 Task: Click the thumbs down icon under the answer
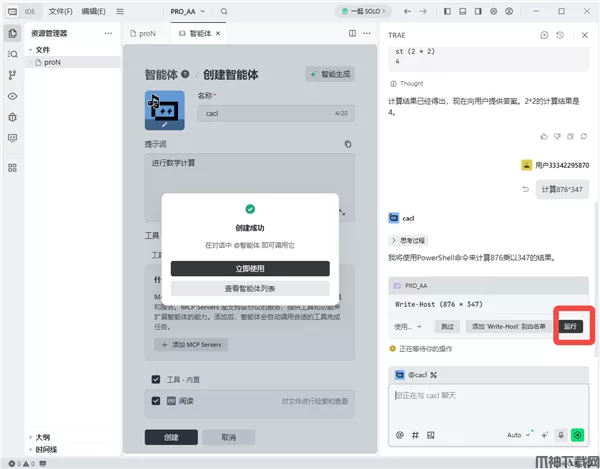(557, 136)
